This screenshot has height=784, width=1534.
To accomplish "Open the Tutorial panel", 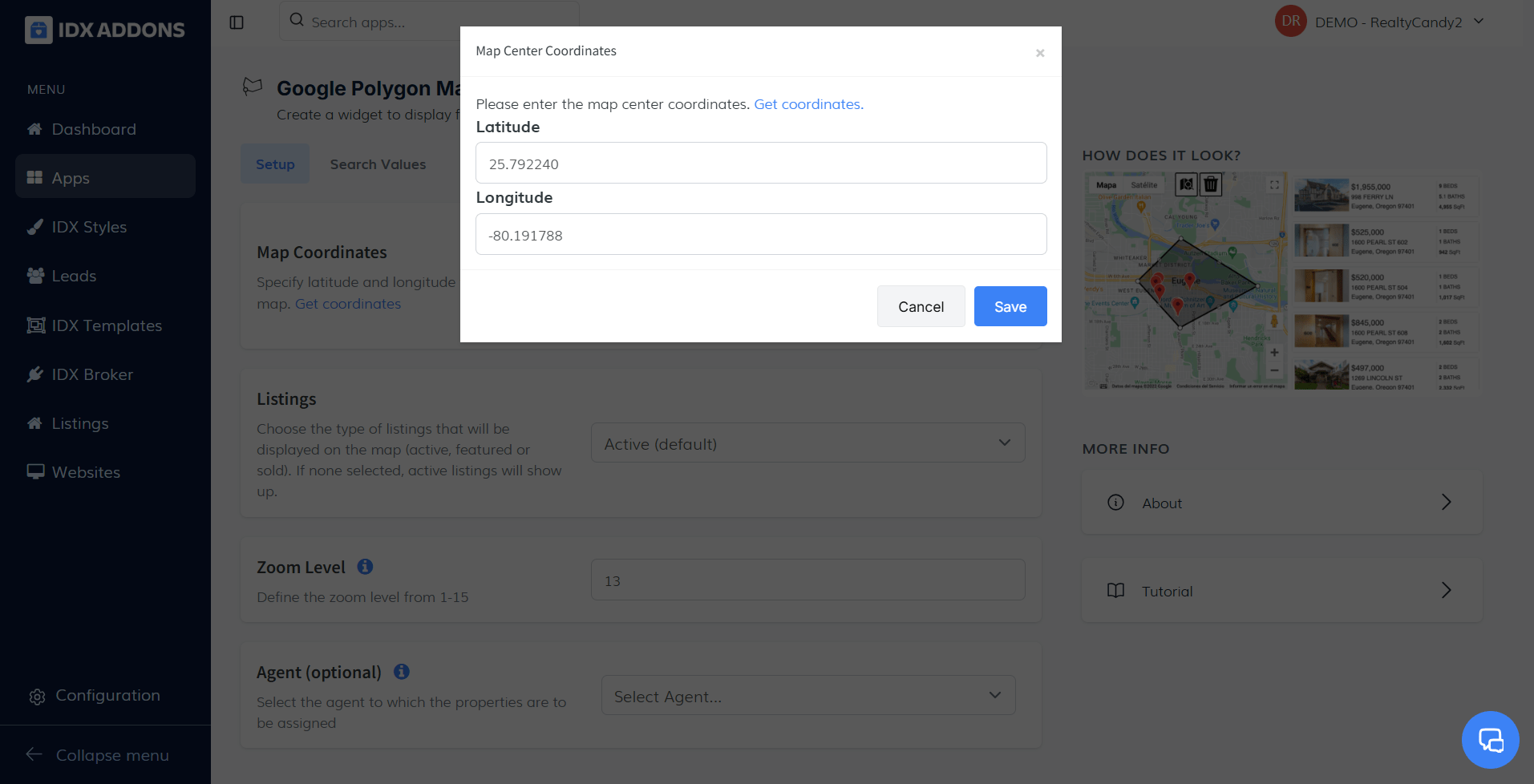I will [1281, 592].
